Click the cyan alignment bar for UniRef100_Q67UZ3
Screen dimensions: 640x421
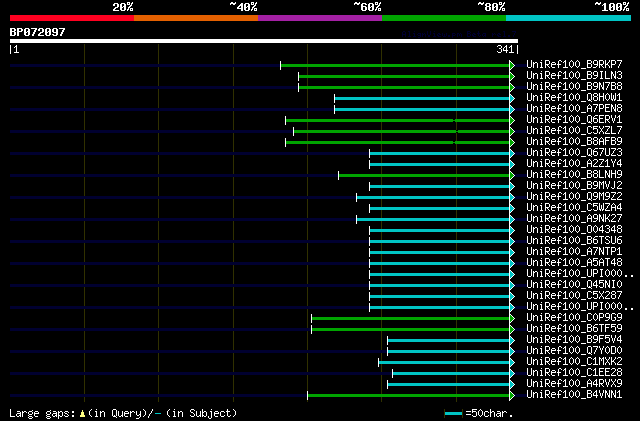440,154
